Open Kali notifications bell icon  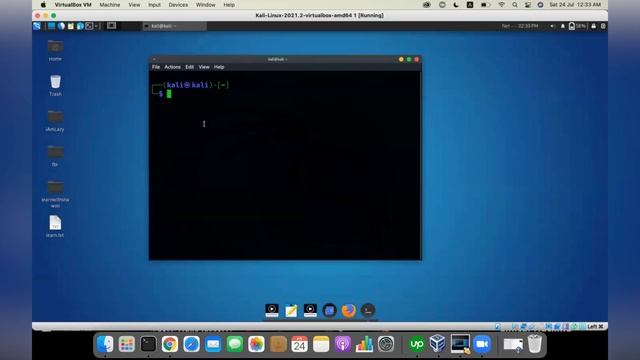pos(563,26)
